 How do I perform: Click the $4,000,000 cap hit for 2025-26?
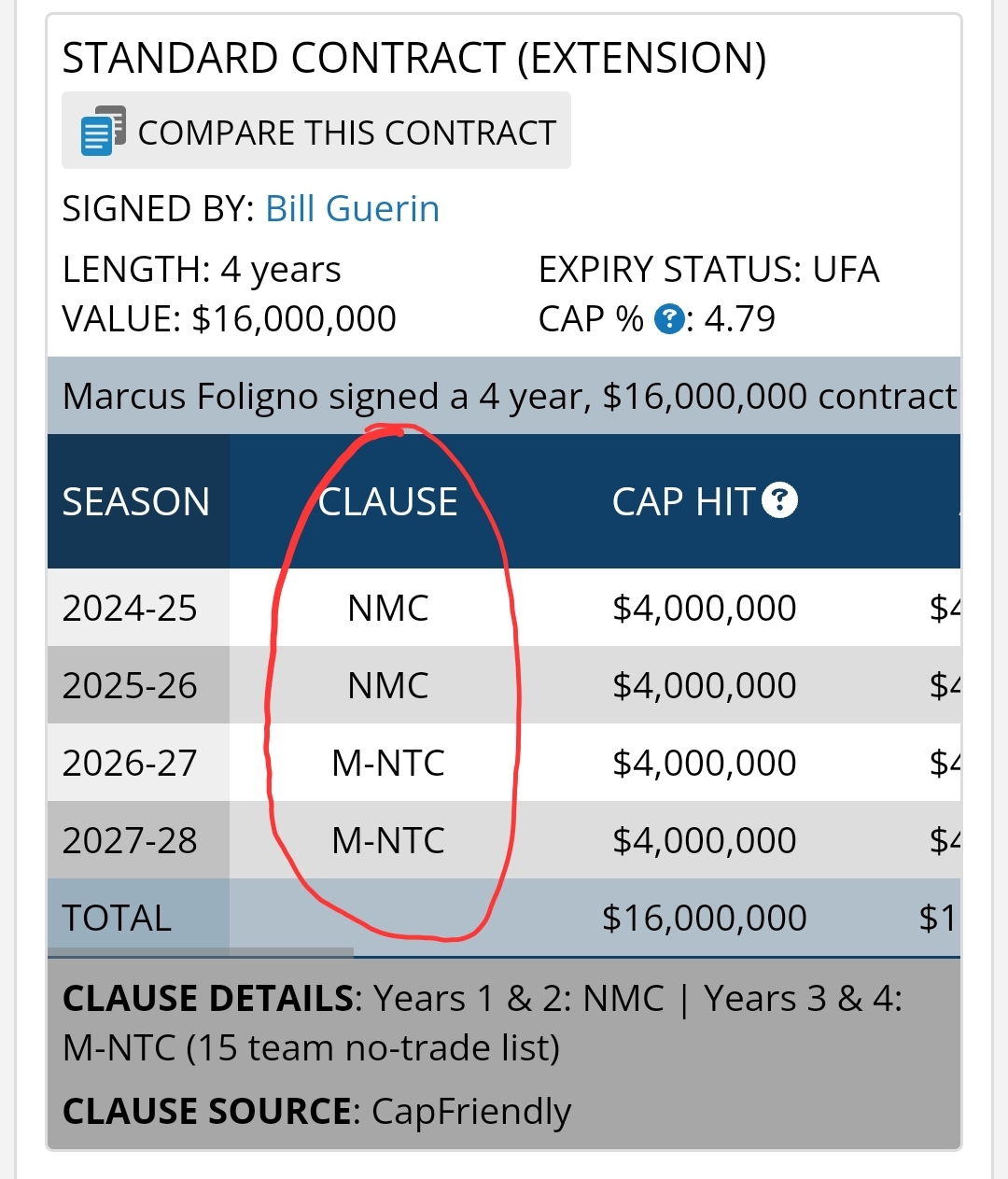pyautogui.click(x=705, y=685)
